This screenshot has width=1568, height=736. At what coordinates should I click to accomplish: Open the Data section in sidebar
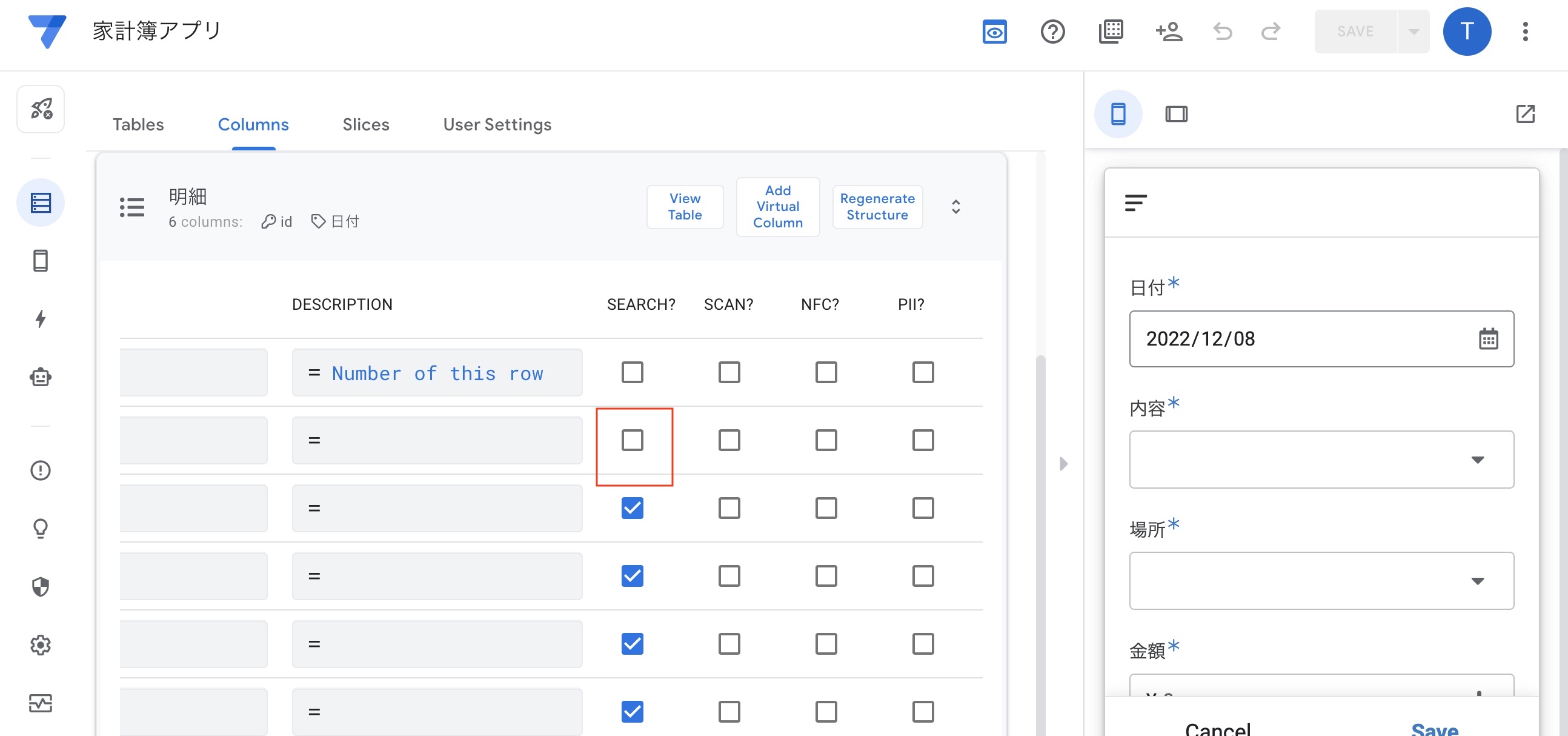pyautogui.click(x=40, y=202)
